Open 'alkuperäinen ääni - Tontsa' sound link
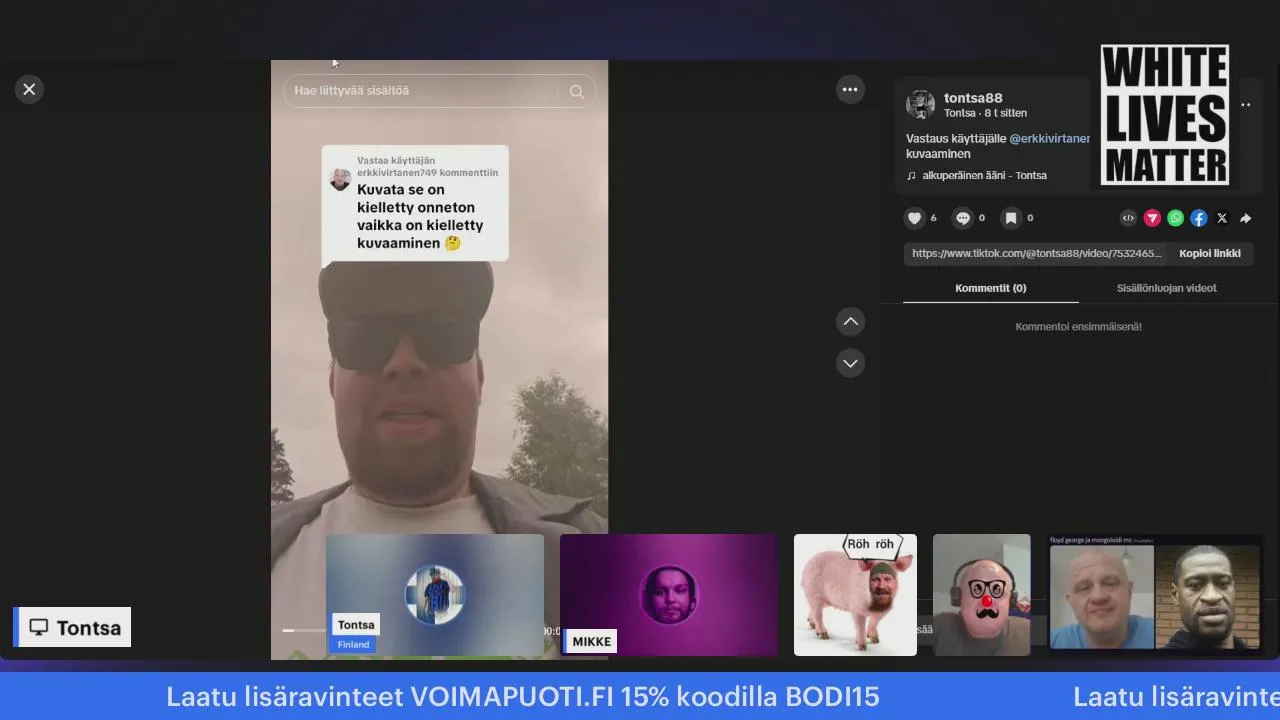Image resolution: width=1280 pixels, height=720 pixels. [984, 175]
